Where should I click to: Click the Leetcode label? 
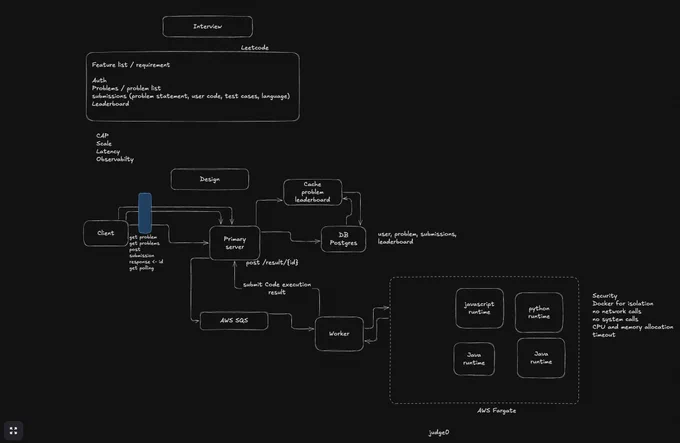255,48
